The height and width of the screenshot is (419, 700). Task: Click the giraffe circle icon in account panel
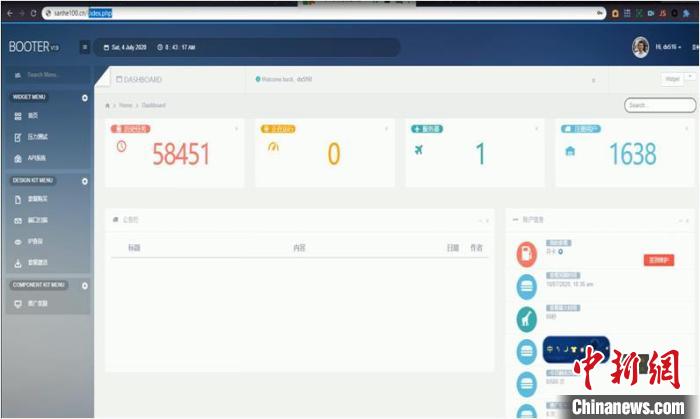[527, 318]
